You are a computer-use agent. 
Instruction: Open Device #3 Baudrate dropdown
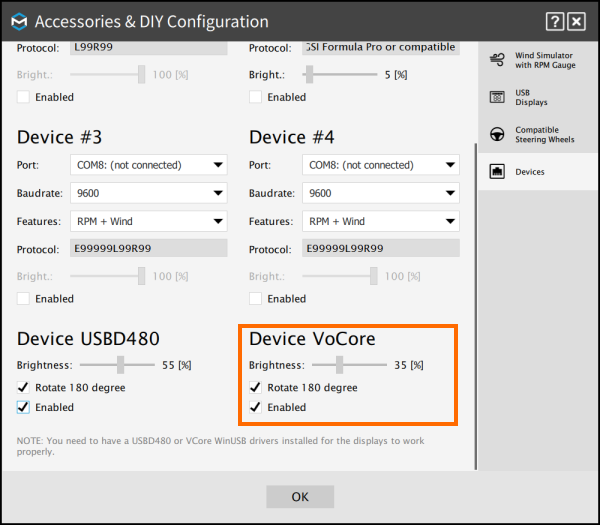click(x=149, y=193)
